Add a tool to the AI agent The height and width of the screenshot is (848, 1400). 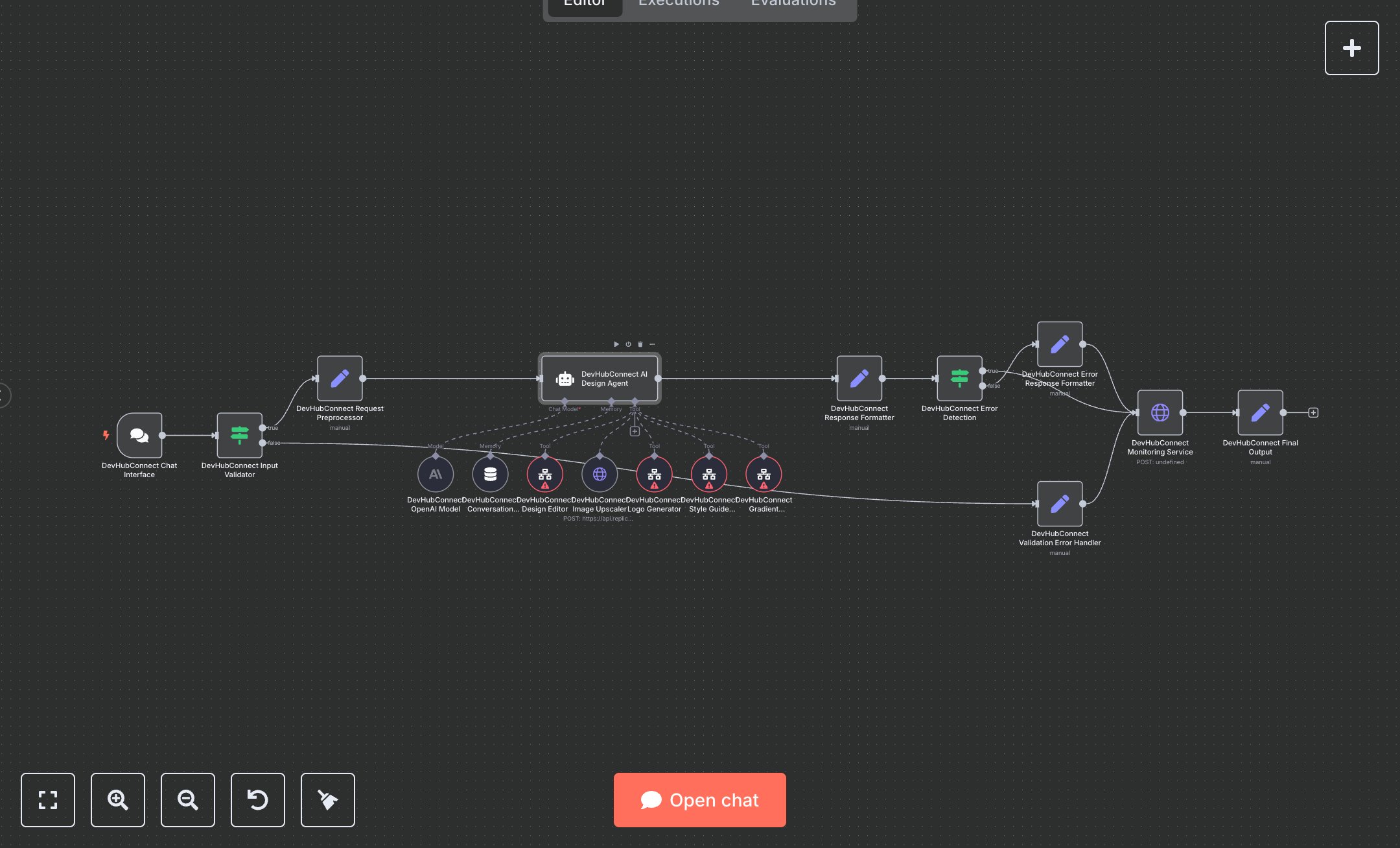(x=635, y=431)
